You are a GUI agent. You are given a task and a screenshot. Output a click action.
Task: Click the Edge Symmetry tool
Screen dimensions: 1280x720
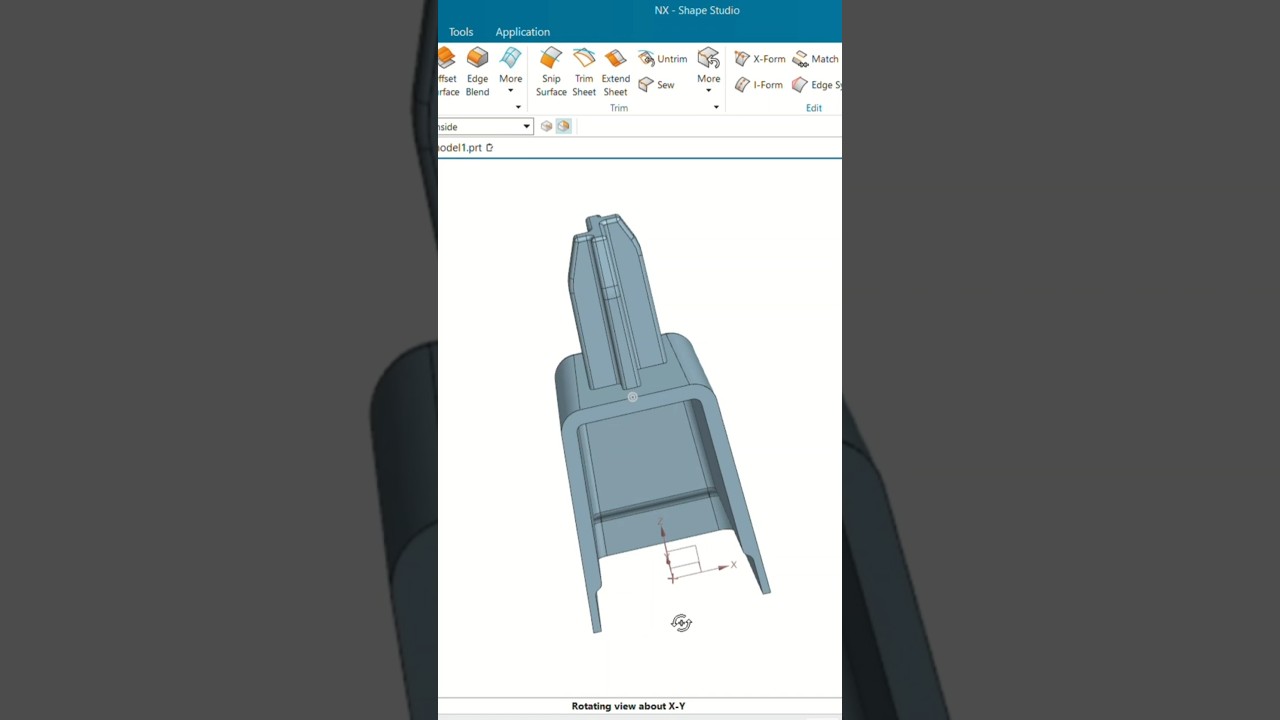click(x=816, y=85)
